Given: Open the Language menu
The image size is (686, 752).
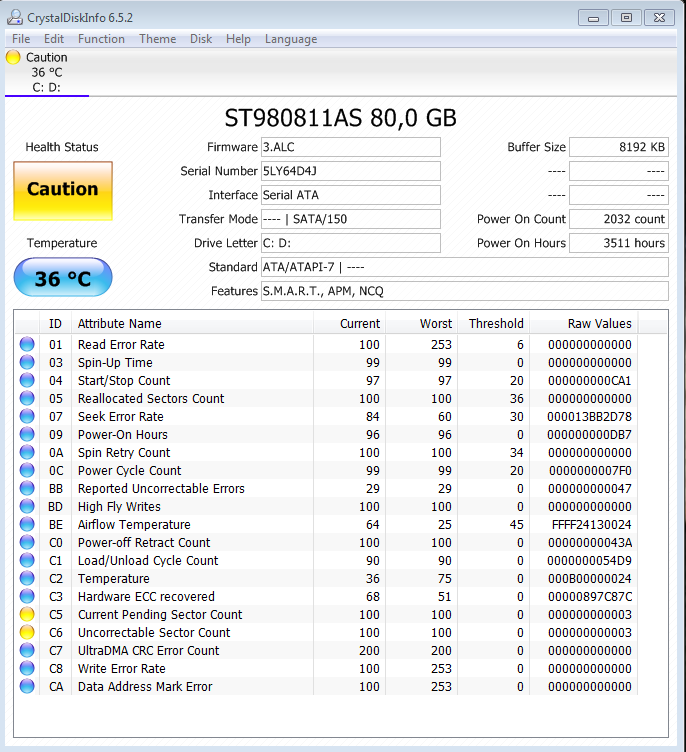Looking at the screenshot, I should pos(291,39).
